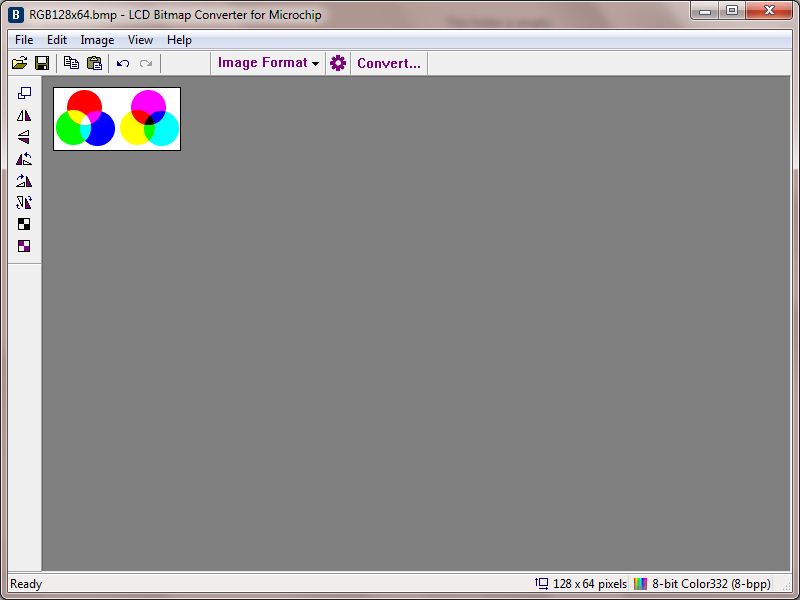800x600 pixels.
Task: Click the black-and-white checker invert icon
Action: tap(24, 224)
